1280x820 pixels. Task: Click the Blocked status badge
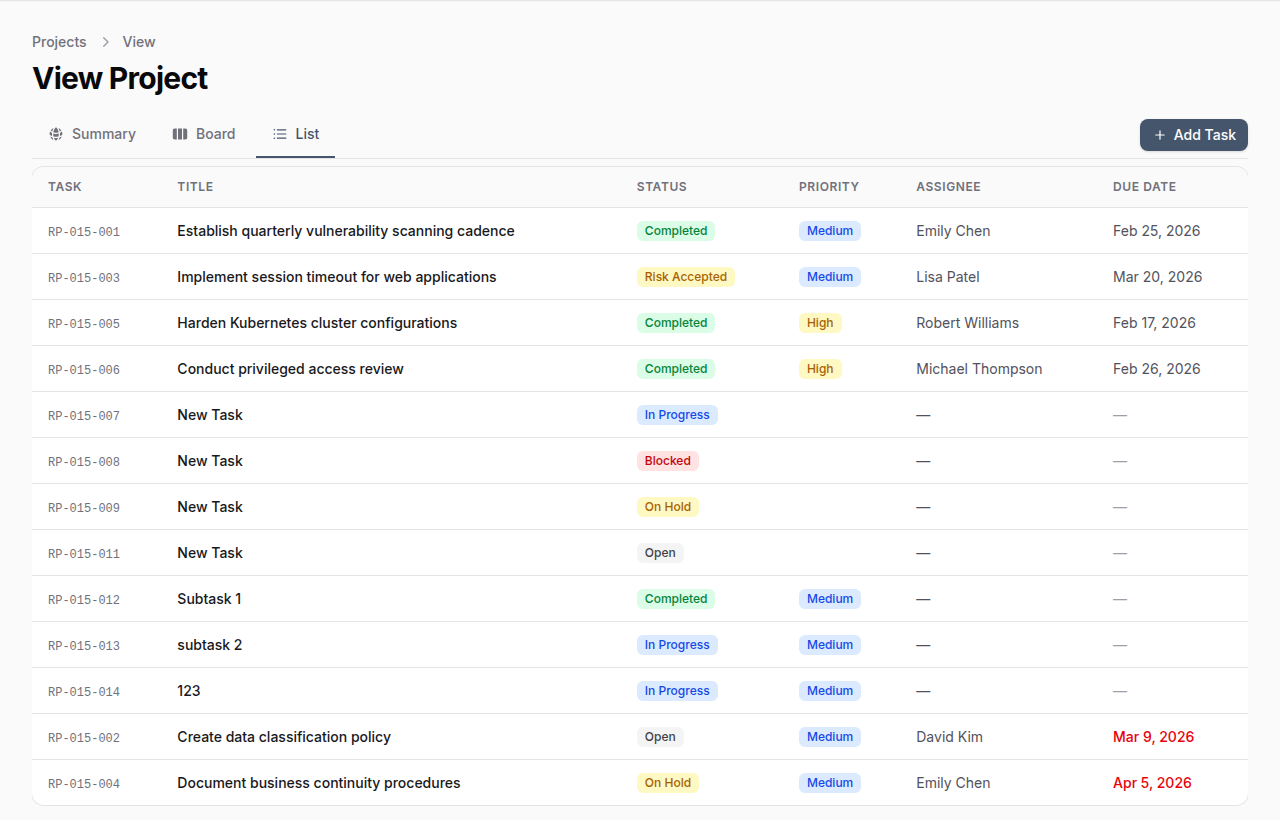pyautogui.click(x=667, y=461)
